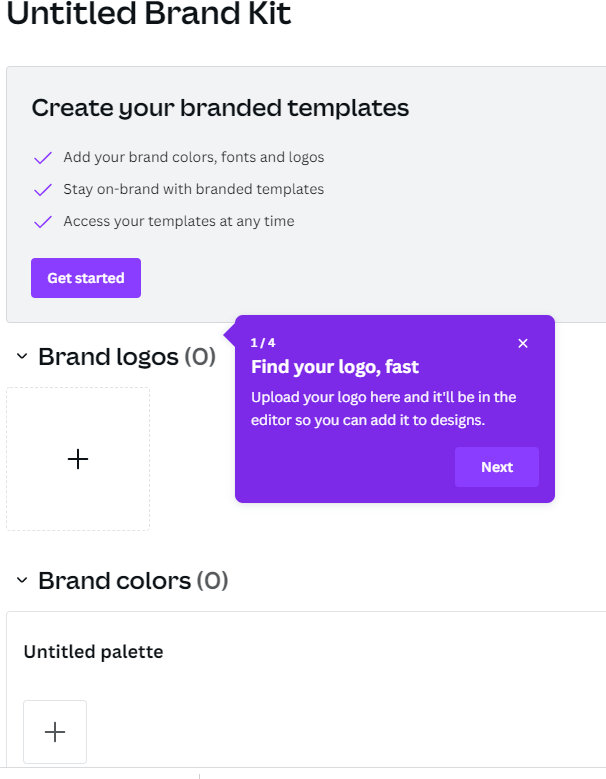The width and height of the screenshot is (606, 779).
Task: Click checkmark beside Add your brand colors
Action: (x=43, y=157)
